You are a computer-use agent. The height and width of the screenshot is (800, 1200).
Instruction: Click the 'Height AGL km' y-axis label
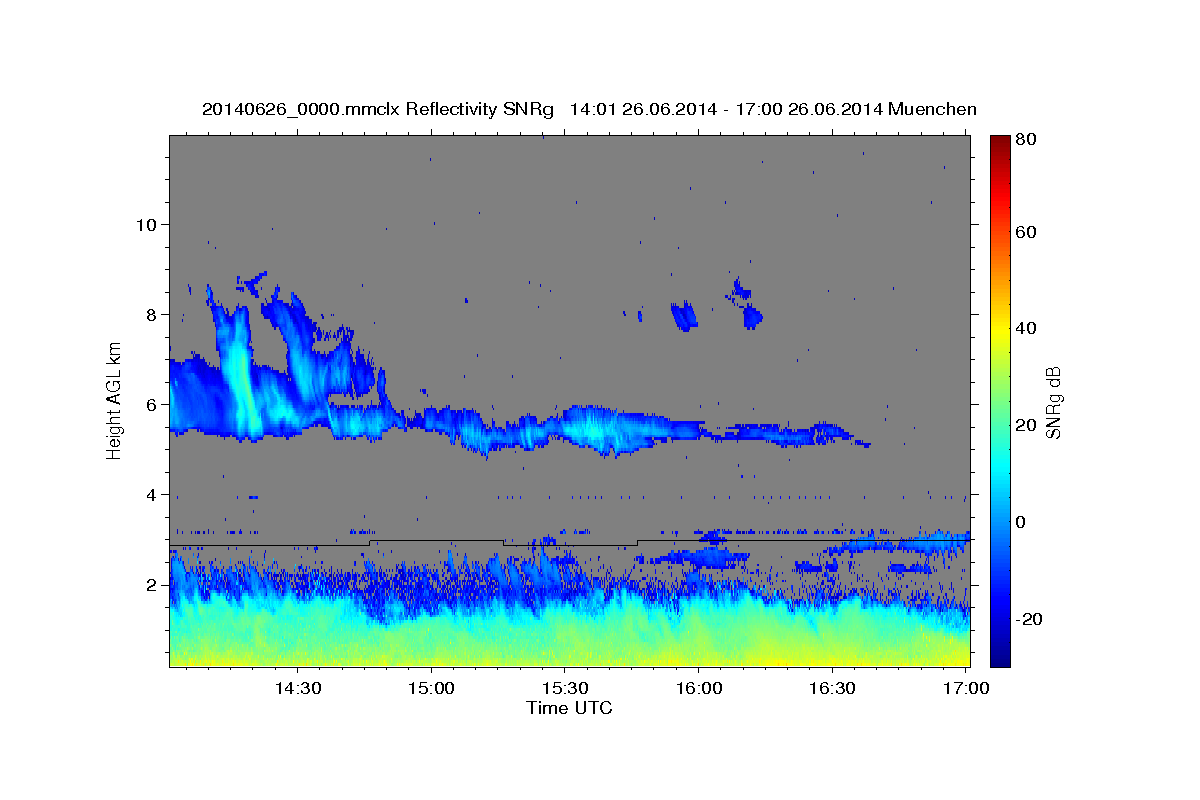115,400
